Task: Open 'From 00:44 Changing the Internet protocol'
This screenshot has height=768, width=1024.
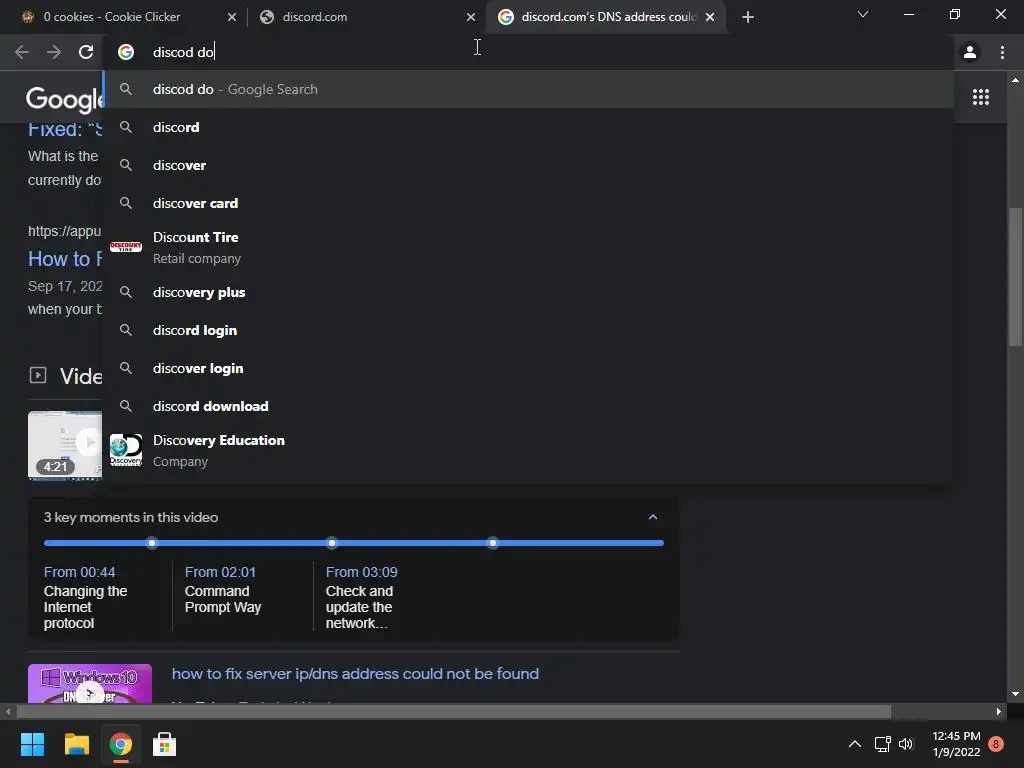Action: (x=86, y=597)
